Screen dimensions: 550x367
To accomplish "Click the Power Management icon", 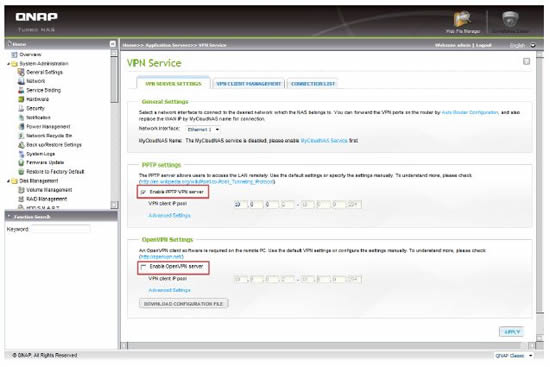I will click(21, 127).
